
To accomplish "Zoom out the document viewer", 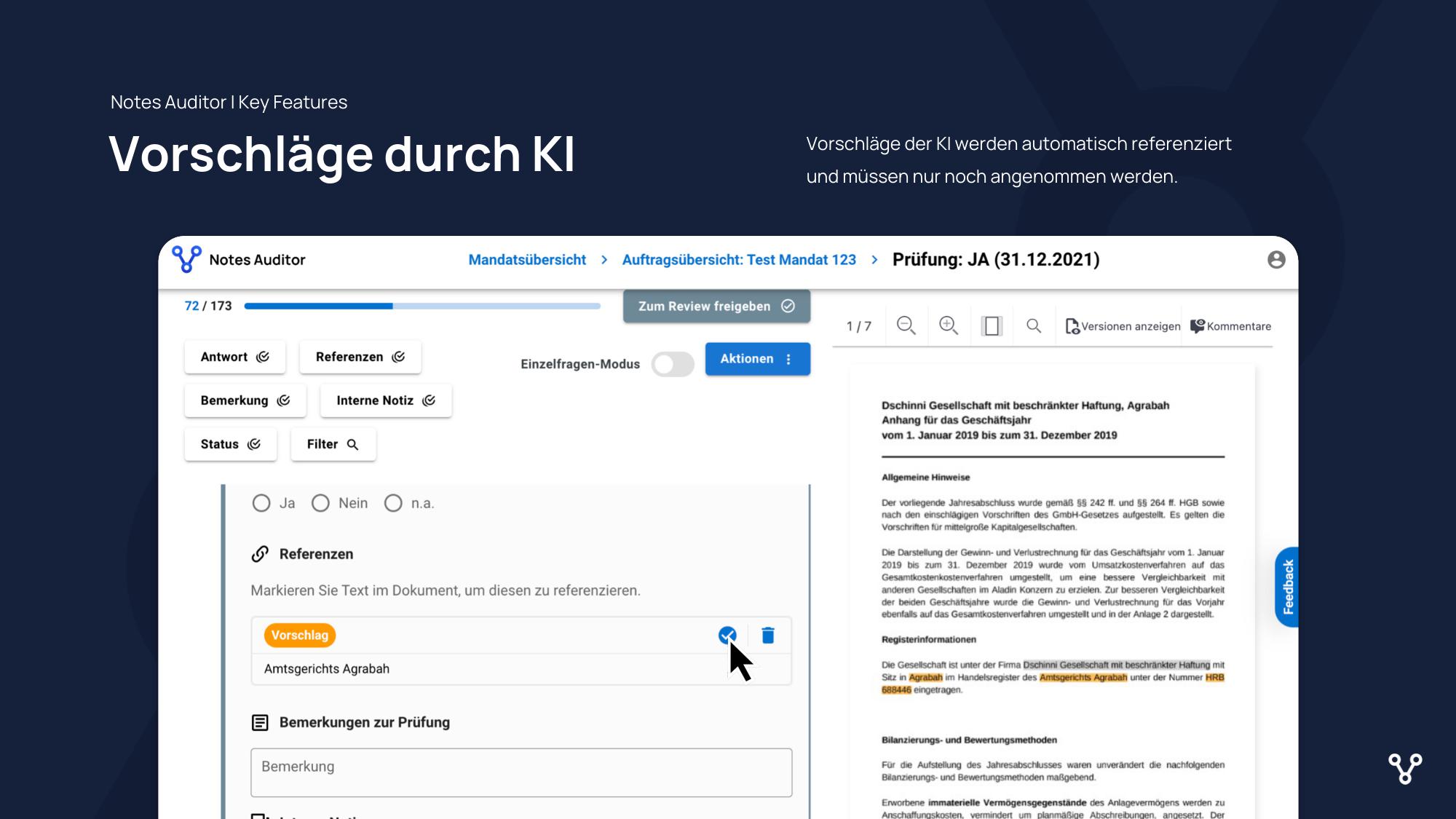I will tap(906, 325).
